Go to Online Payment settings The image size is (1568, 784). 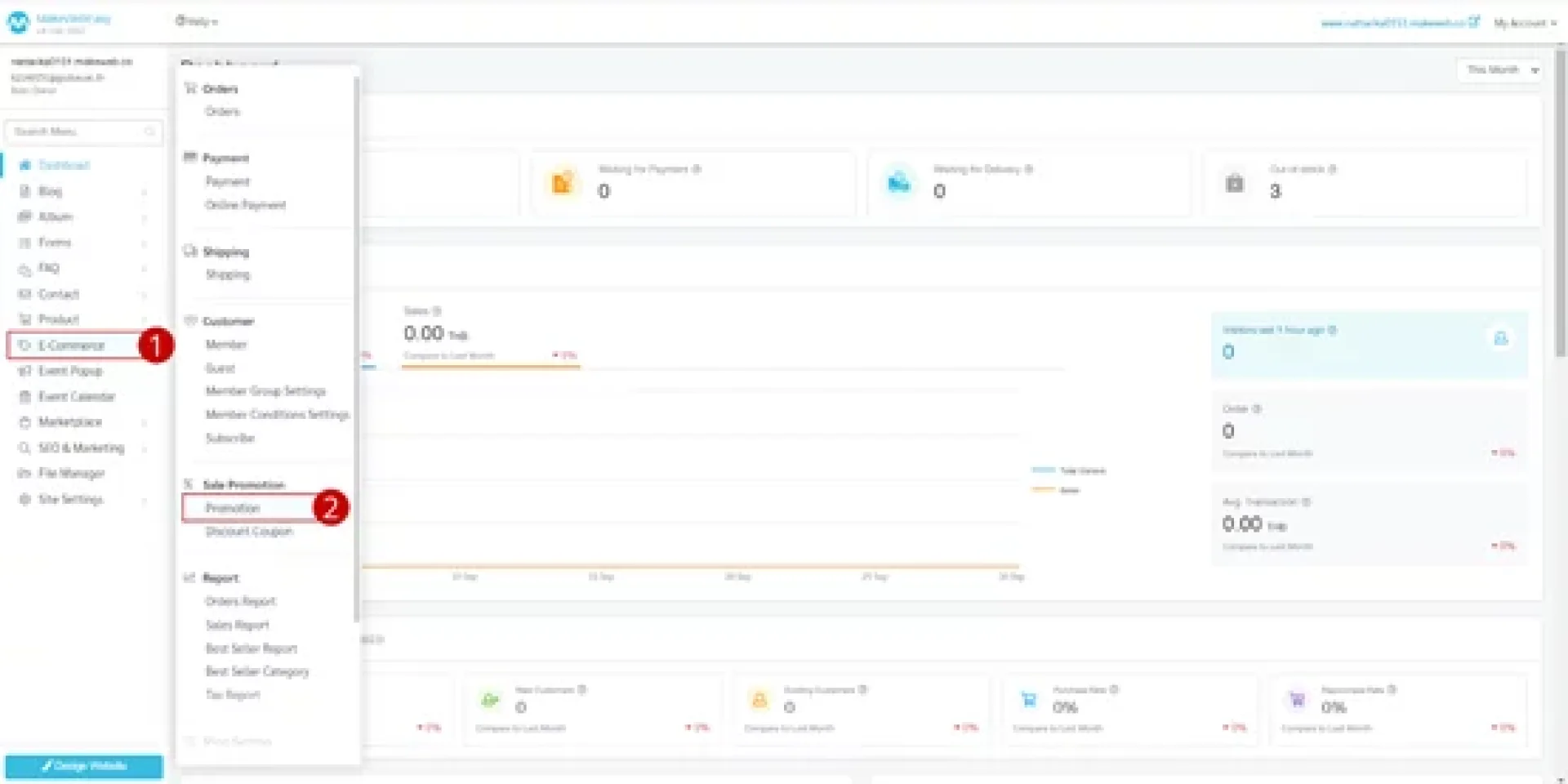coord(246,205)
